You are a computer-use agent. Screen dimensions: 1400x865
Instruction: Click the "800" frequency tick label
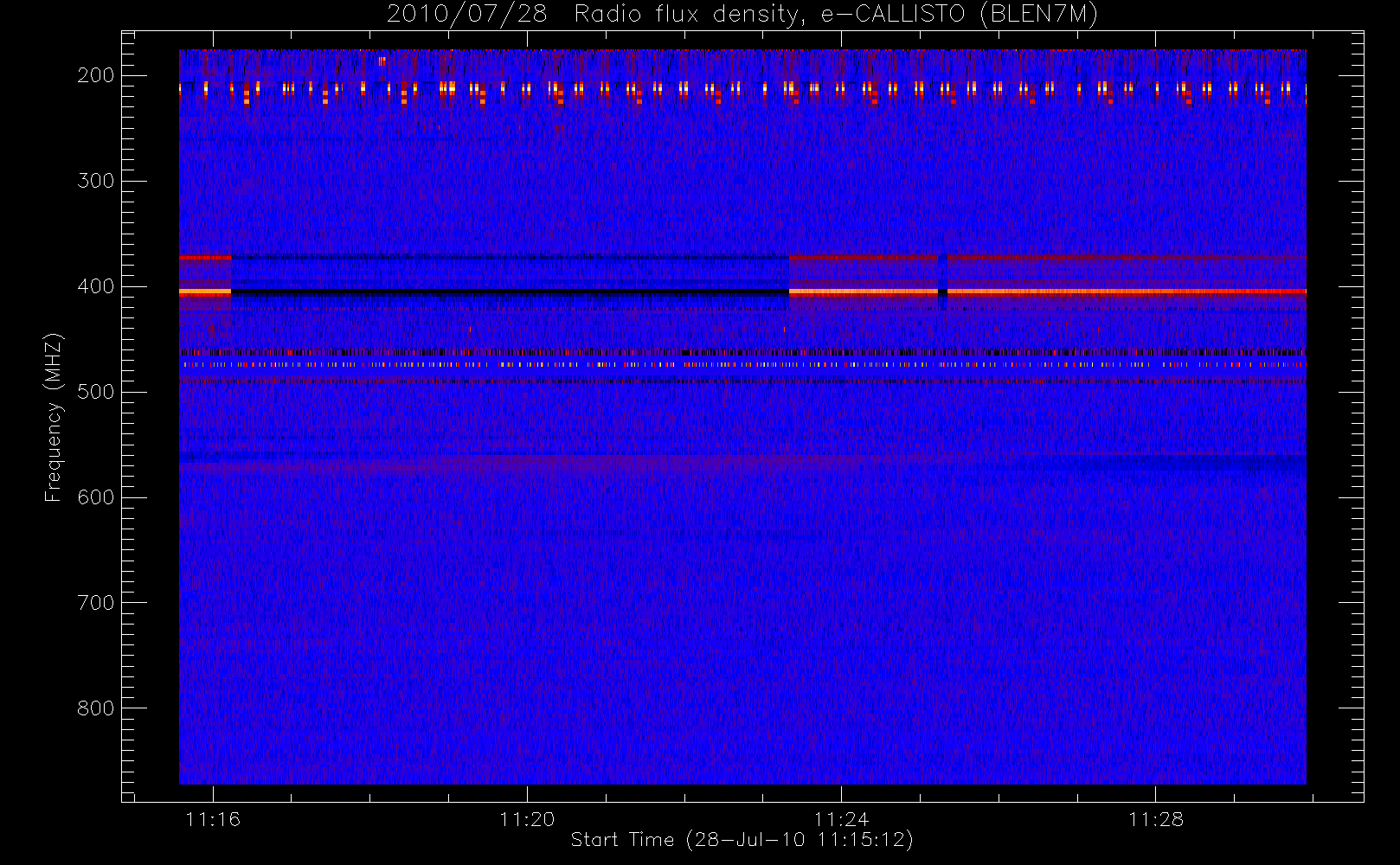pos(96,708)
